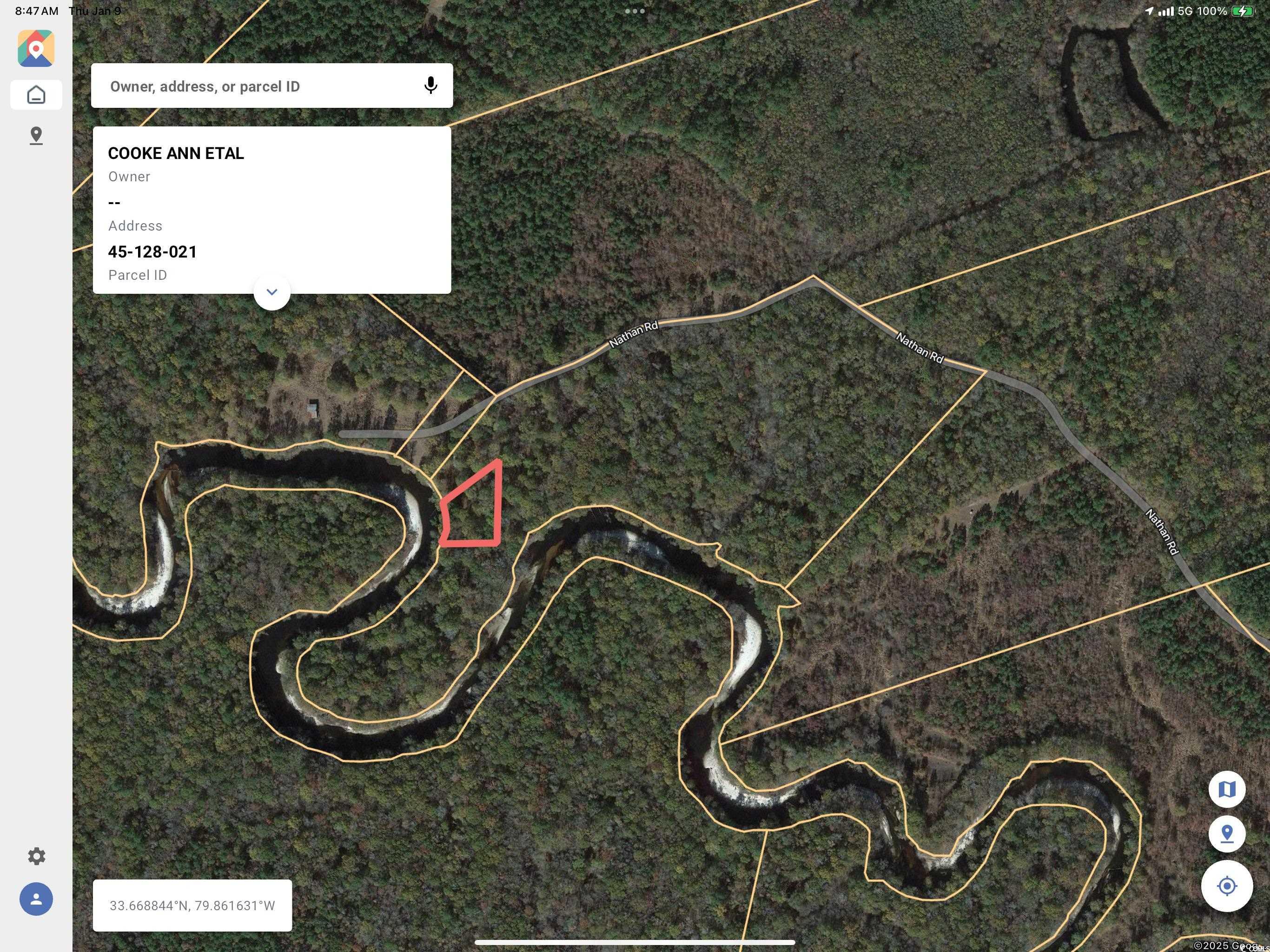Expand parcel details with chevron button

pyautogui.click(x=271, y=292)
